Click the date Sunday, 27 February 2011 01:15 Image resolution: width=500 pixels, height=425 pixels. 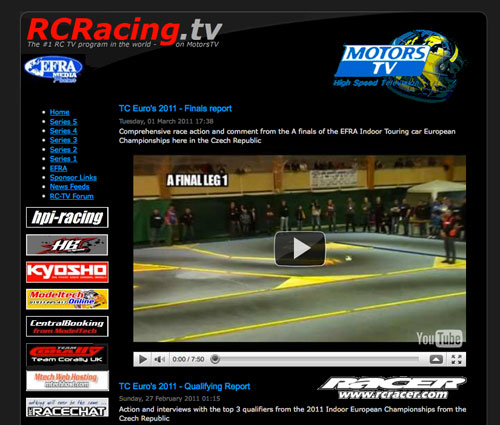click(169, 399)
